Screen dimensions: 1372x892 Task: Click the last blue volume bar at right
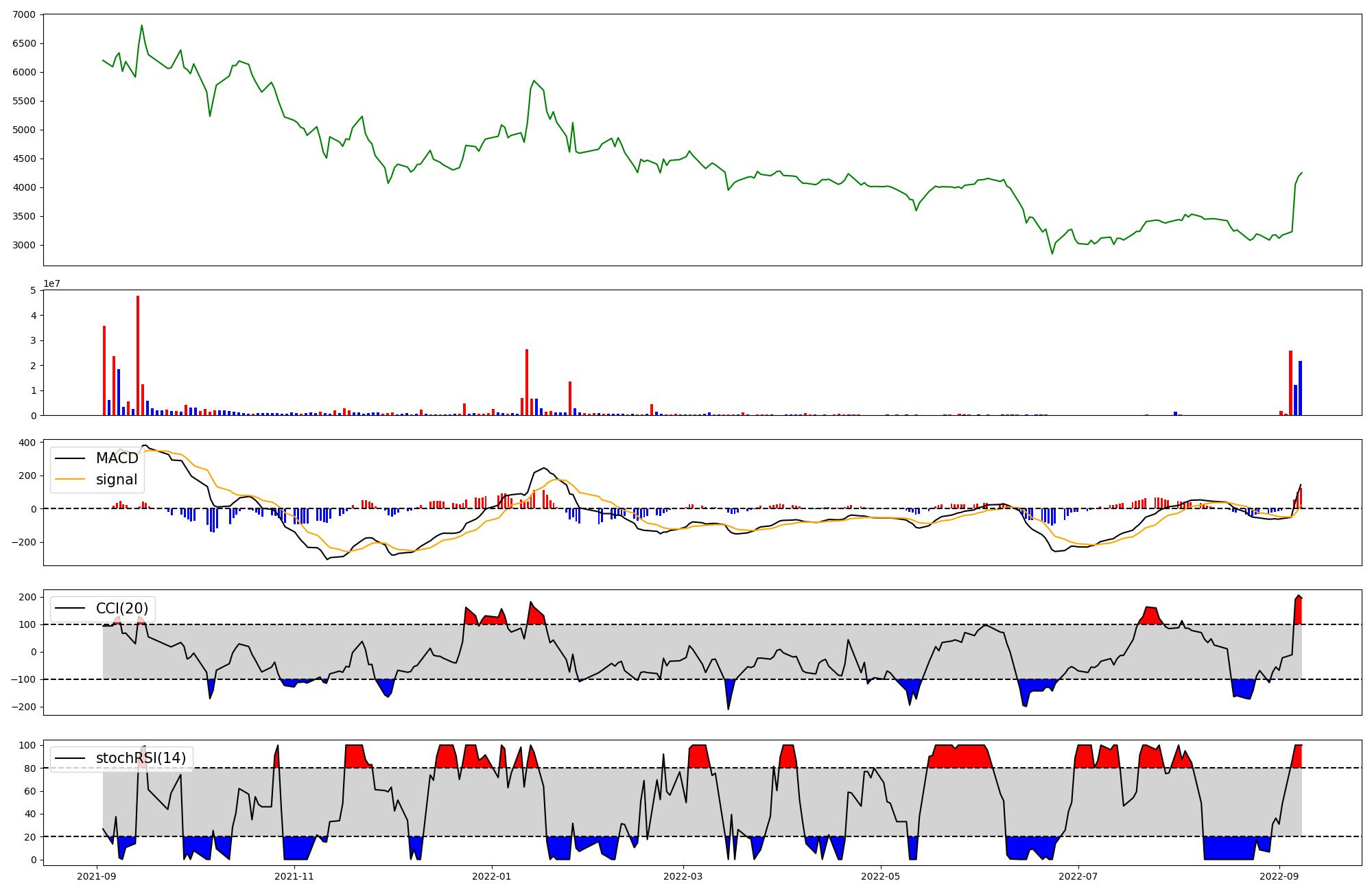coord(1300,388)
